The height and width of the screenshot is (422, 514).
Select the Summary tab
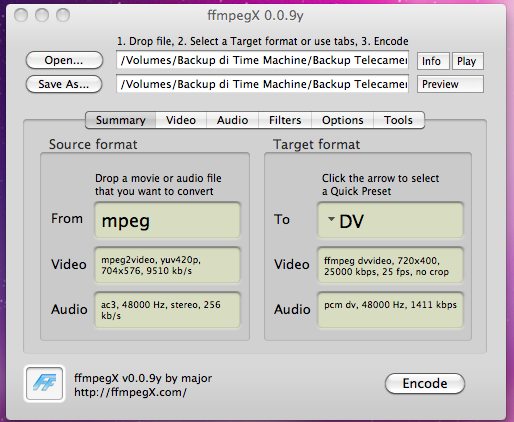pyautogui.click(x=121, y=120)
